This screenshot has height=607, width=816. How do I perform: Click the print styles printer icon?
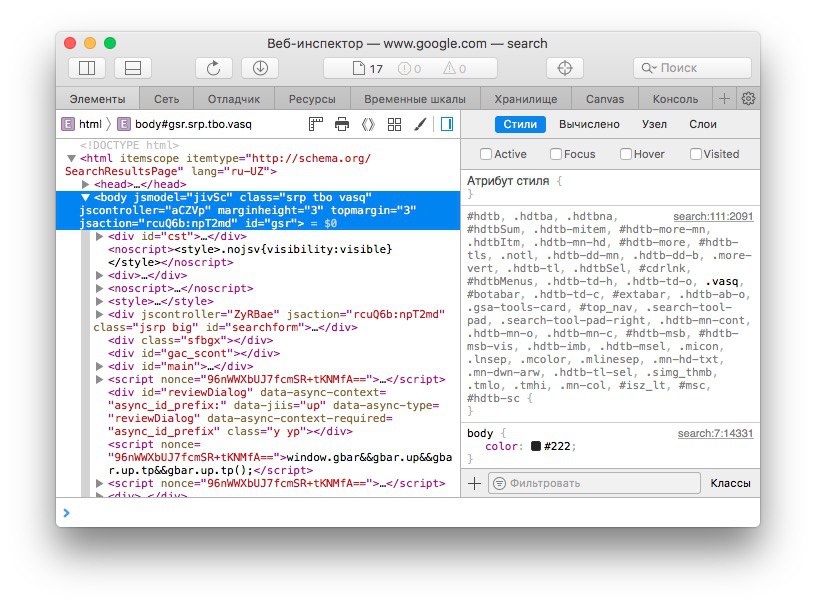[342, 124]
